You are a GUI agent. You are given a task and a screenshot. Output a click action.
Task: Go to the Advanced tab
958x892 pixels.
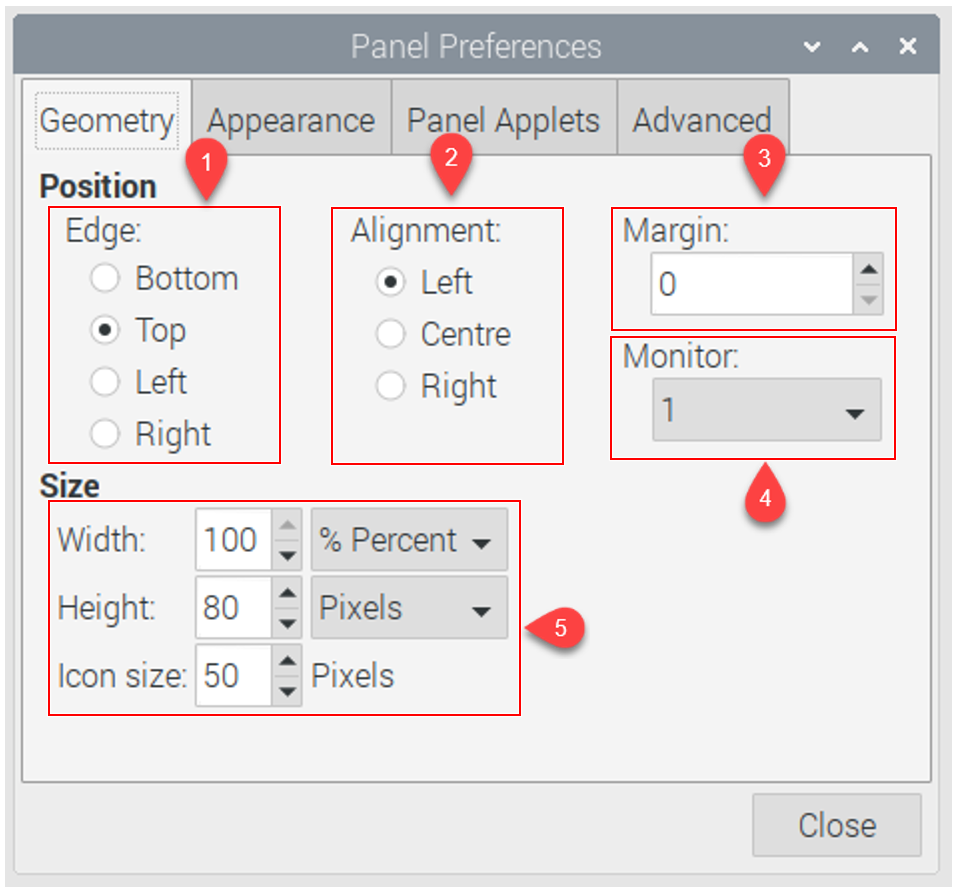(x=703, y=119)
